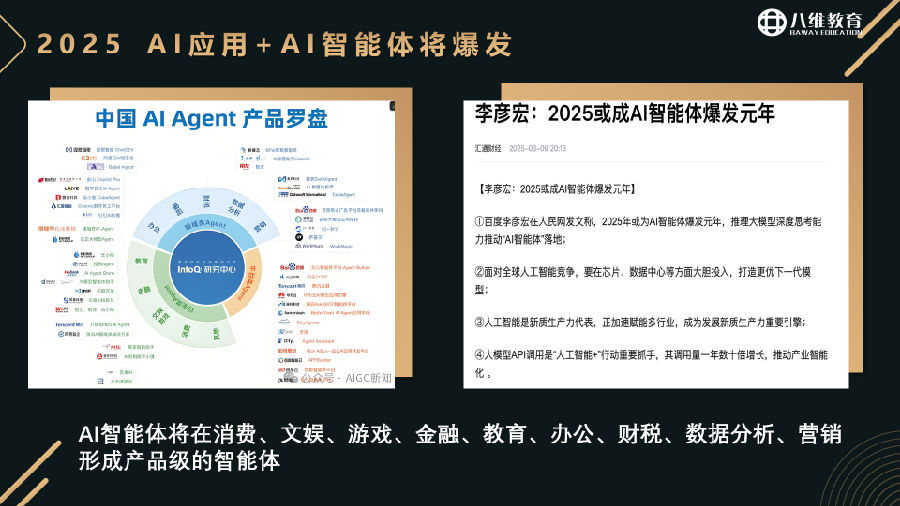Click the Babel Agent entry

click(x=110, y=167)
